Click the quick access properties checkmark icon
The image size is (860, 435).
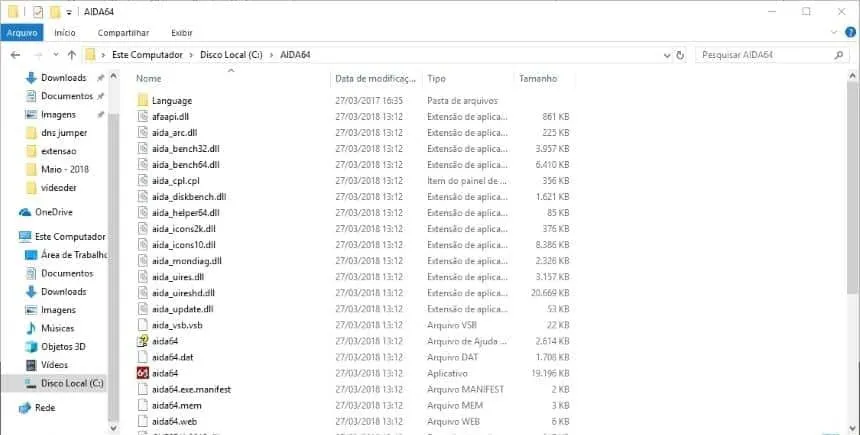(38, 12)
